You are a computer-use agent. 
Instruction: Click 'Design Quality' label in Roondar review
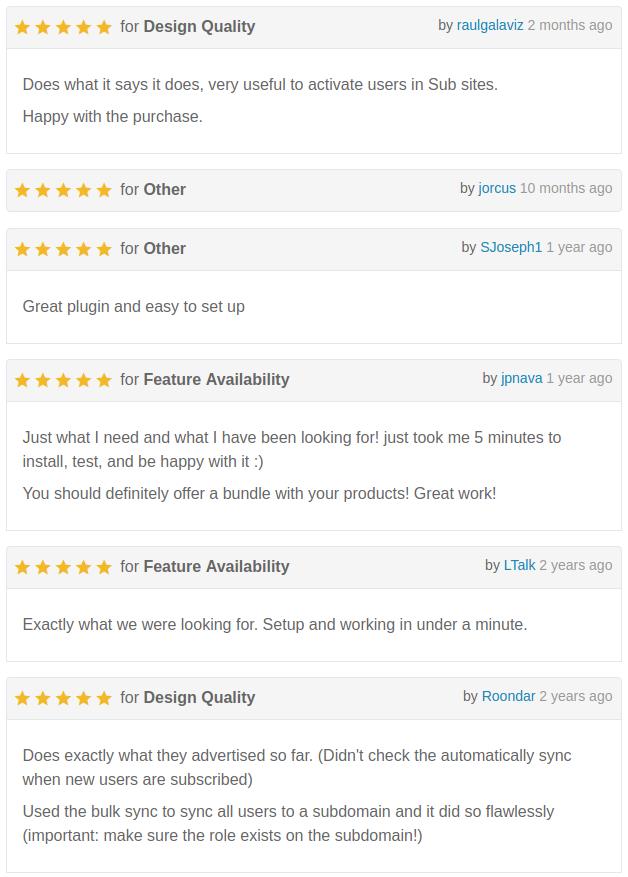[x=199, y=697]
